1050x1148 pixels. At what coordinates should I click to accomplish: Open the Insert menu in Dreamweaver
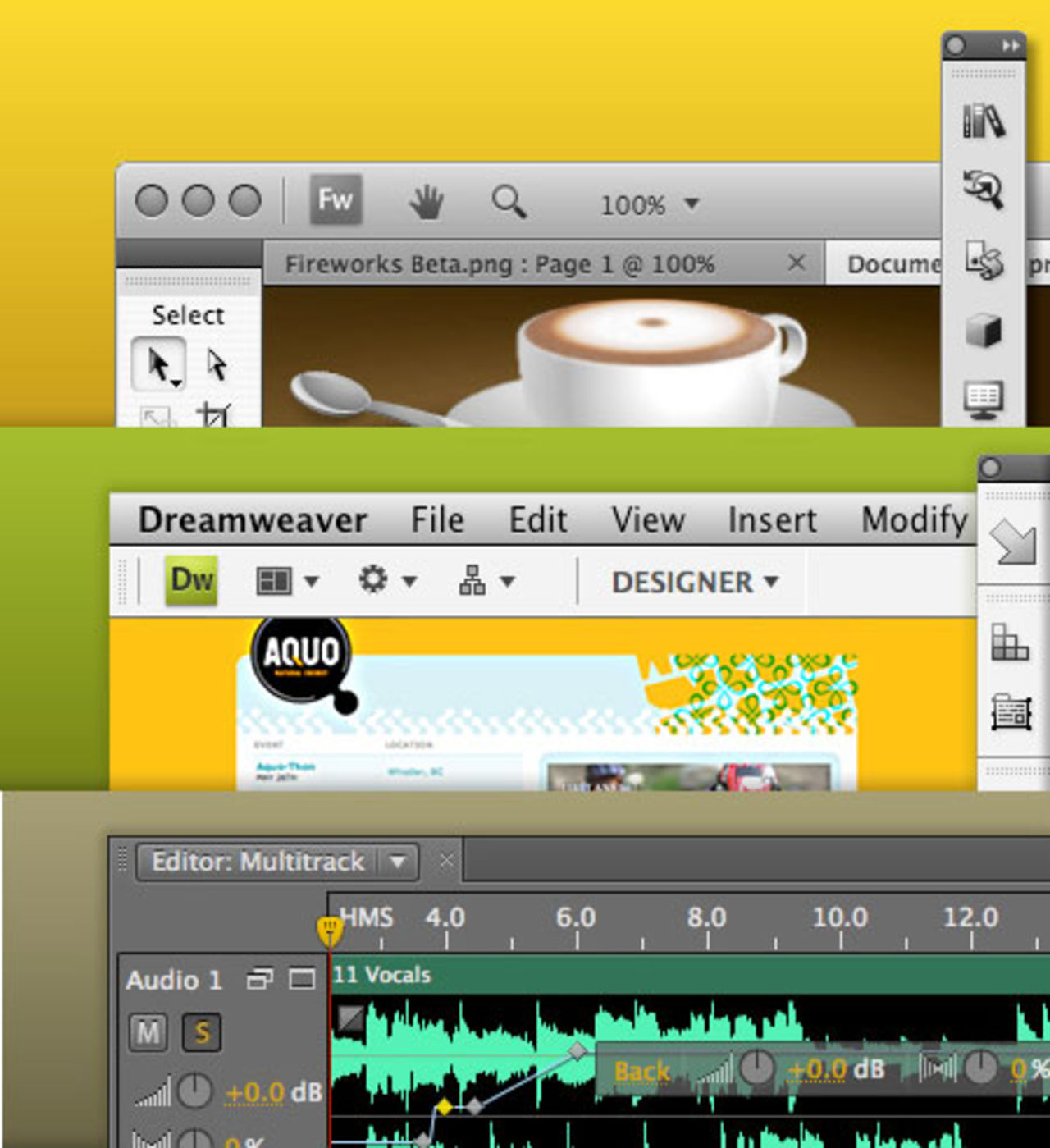770,519
